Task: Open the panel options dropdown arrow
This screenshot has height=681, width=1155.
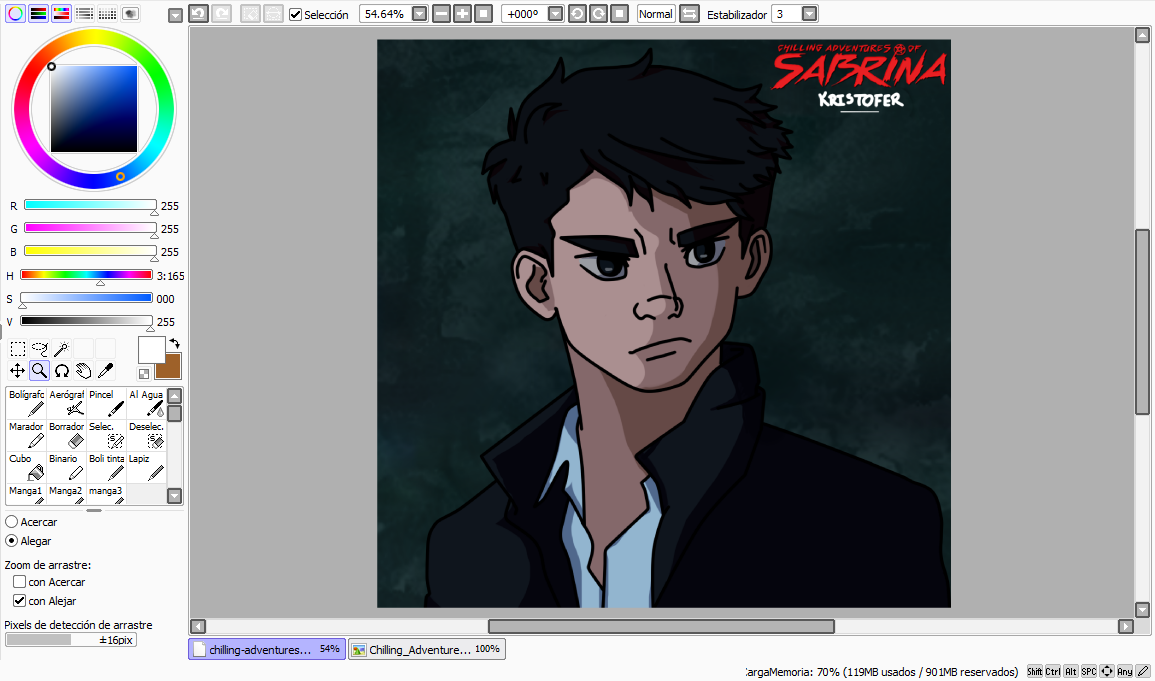Action: tap(175, 15)
